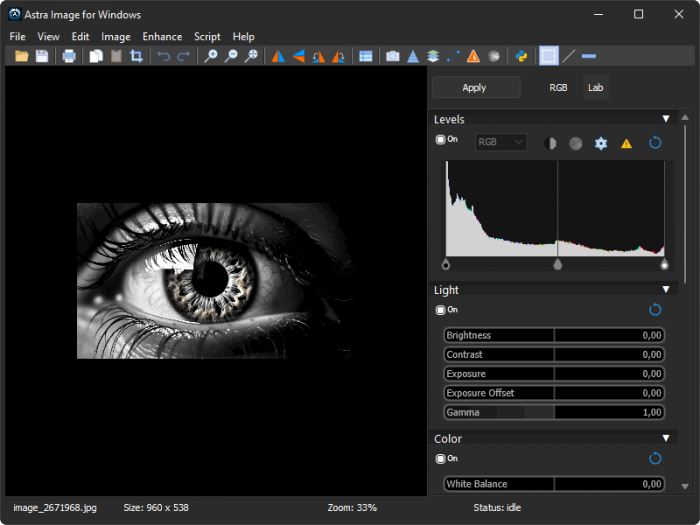This screenshot has width=700, height=525.
Task: Open the RGB channel dropdown
Action: pyautogui.click(x=501, y=142)
